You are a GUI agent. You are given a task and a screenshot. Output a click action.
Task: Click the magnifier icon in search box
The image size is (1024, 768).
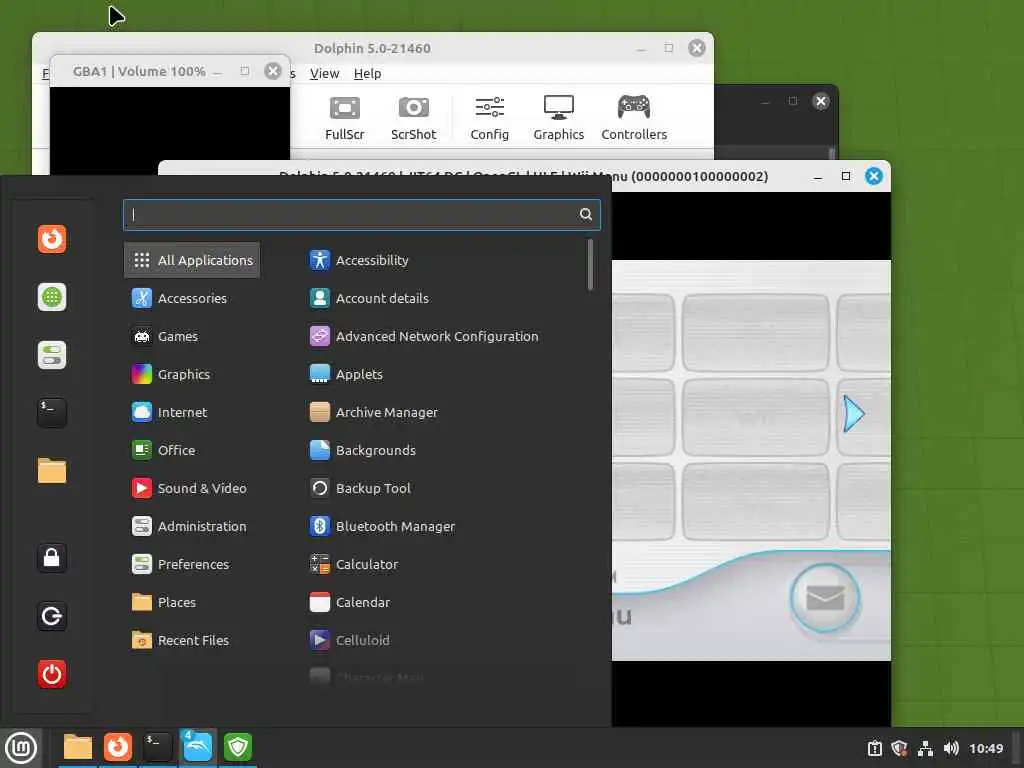(x=586, y=214)
